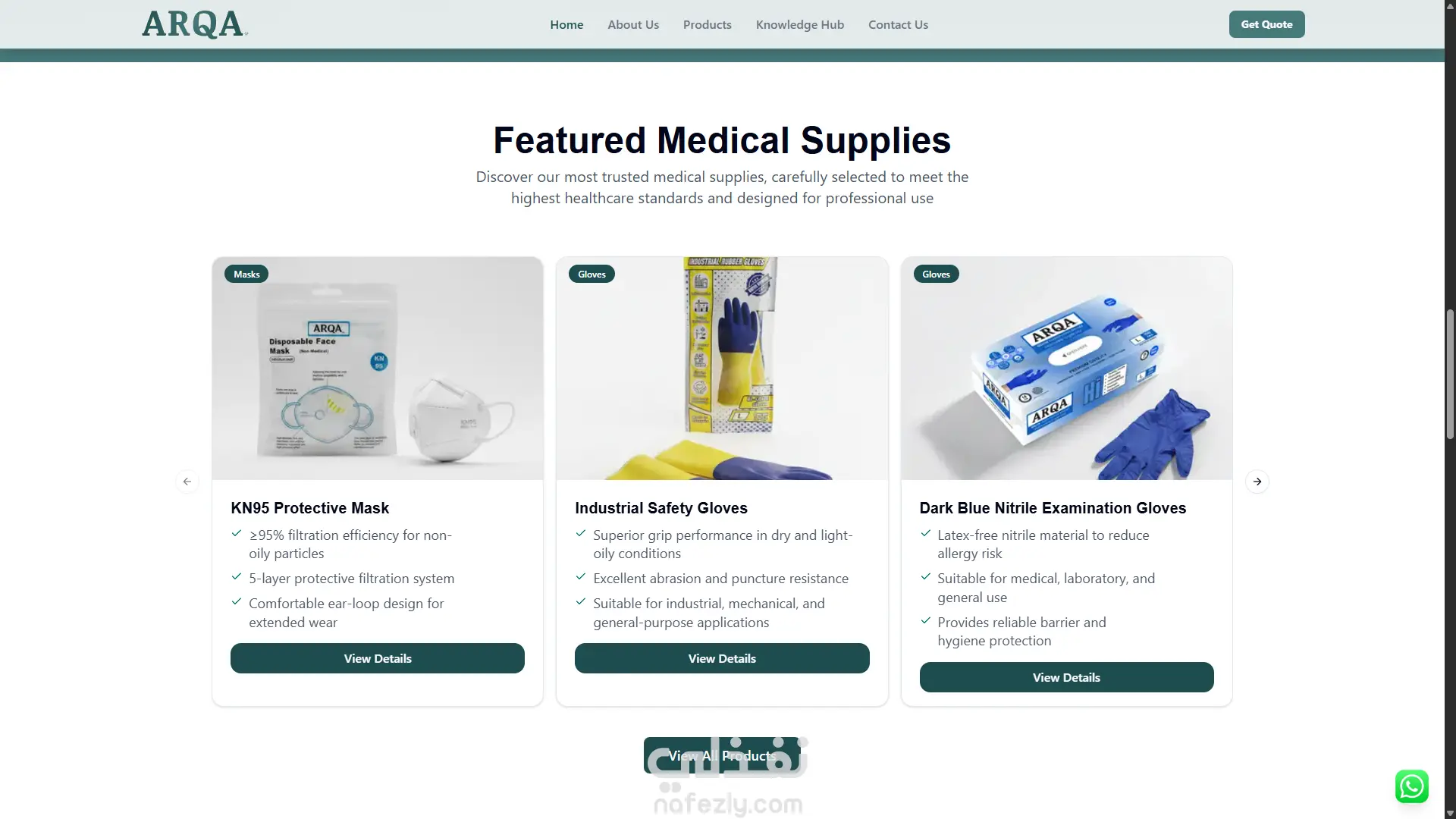The width and height of the screenshot is (1456, 819).
Task: Click the page vertical scrollbar thumb
Action: [x=1450, y=374]
